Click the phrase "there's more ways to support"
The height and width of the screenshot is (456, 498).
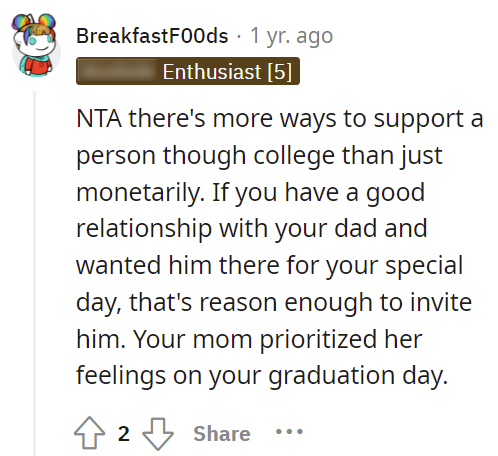pyautogui.click(x=270, y=119)
